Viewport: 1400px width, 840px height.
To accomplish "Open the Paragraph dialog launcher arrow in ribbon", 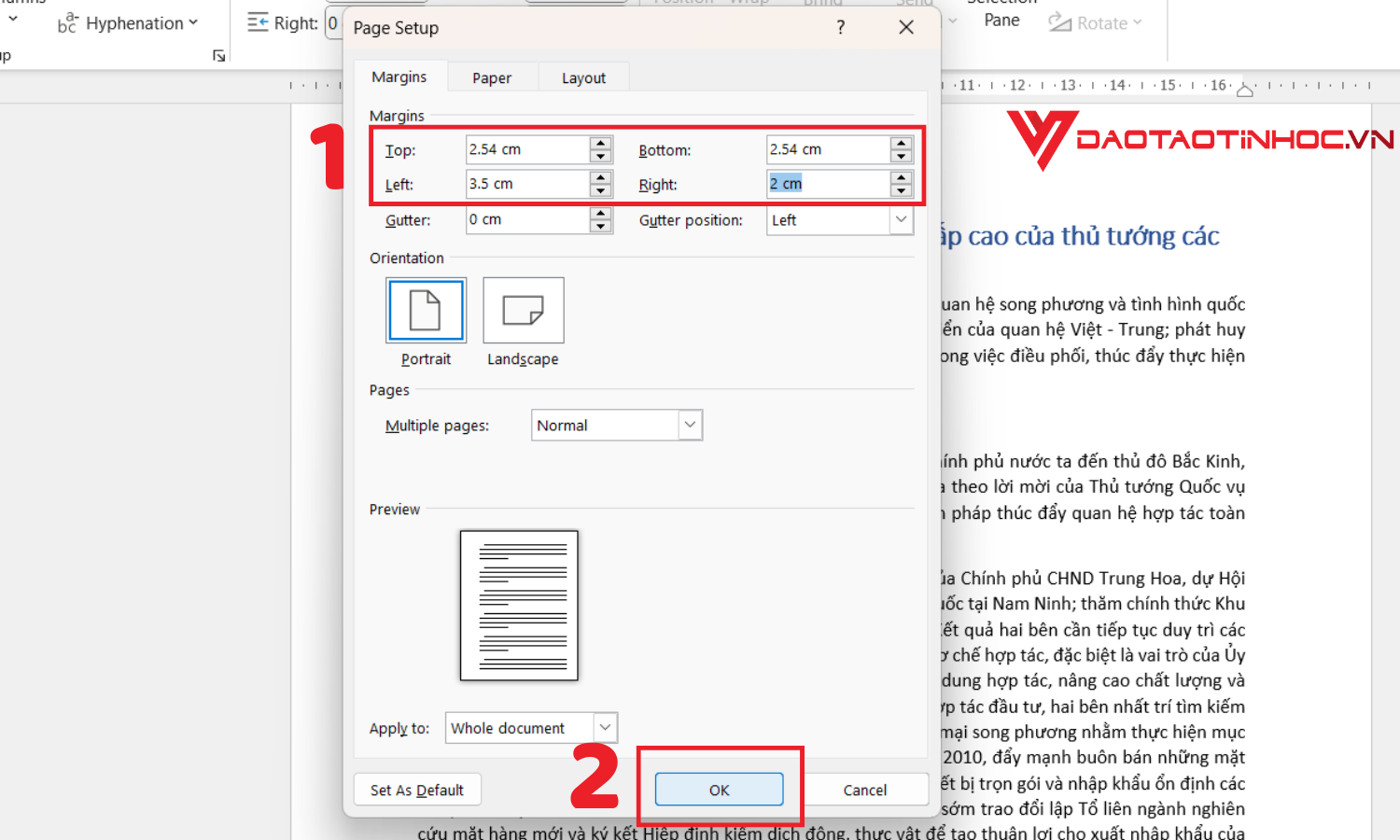I will click(219, 56).
